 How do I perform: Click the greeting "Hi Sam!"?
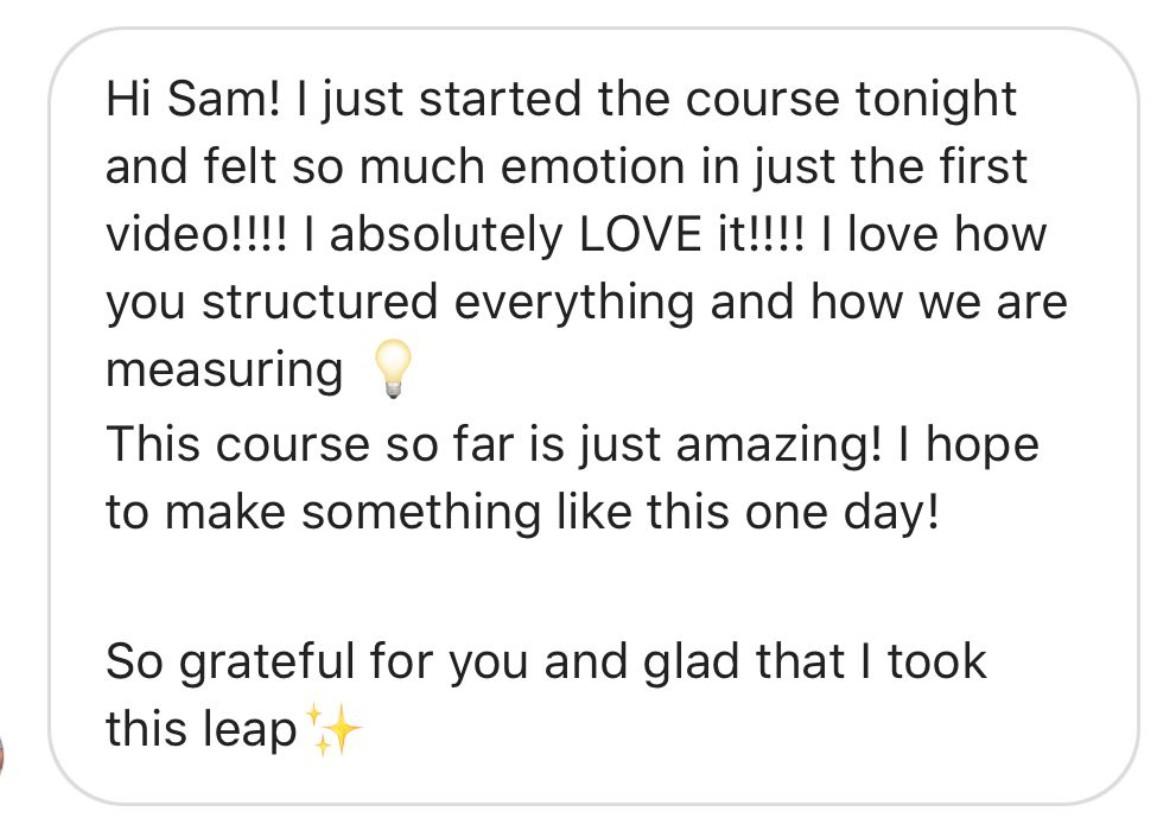coord(194,98)
